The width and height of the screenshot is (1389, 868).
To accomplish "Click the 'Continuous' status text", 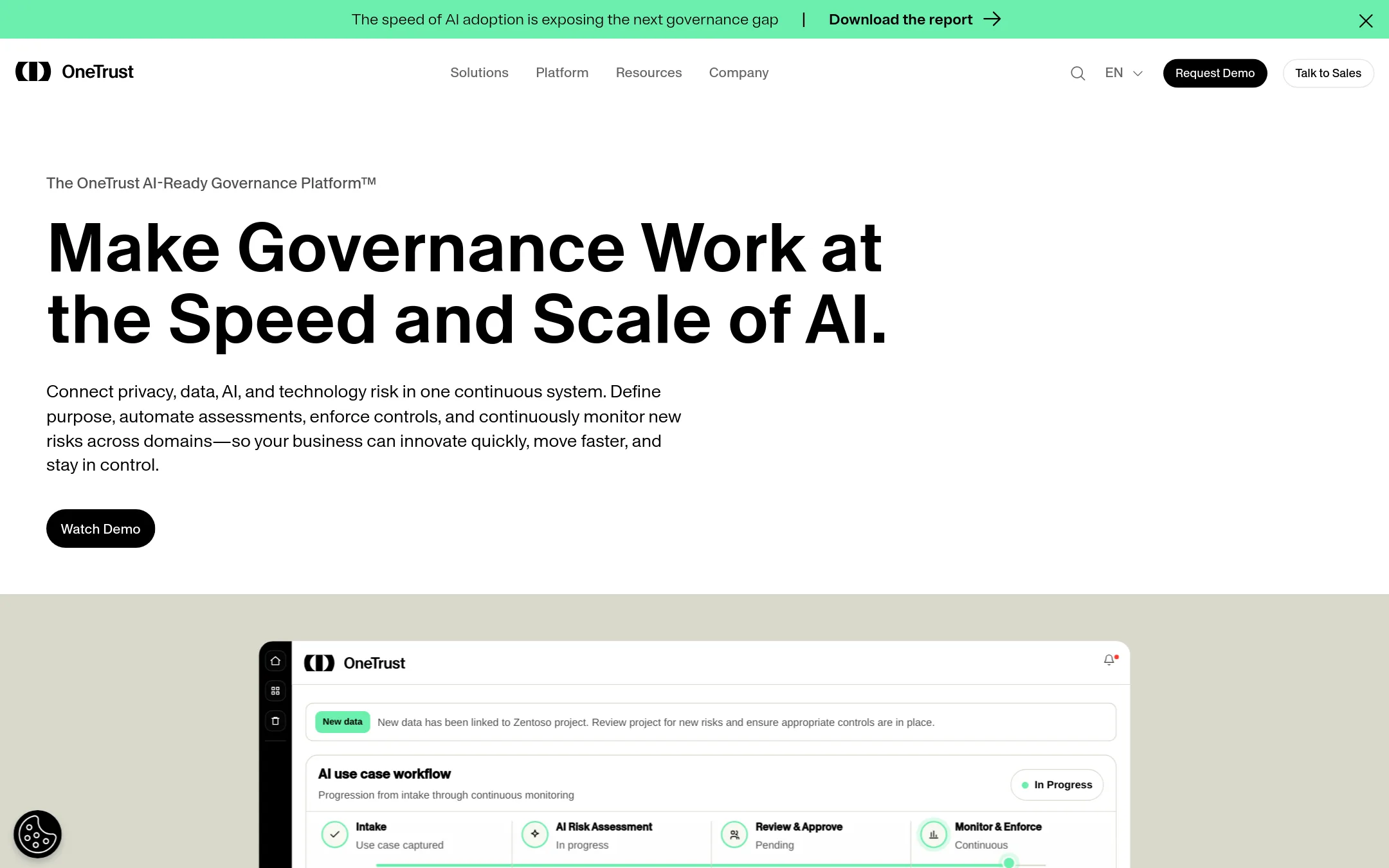I will click(981, 845).
